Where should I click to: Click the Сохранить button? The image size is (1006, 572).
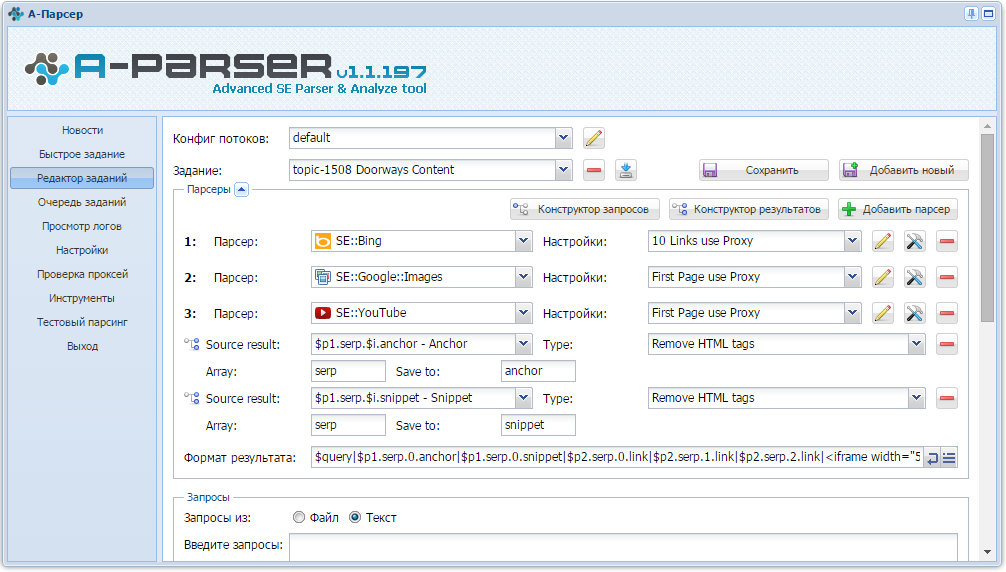point(763,170)
